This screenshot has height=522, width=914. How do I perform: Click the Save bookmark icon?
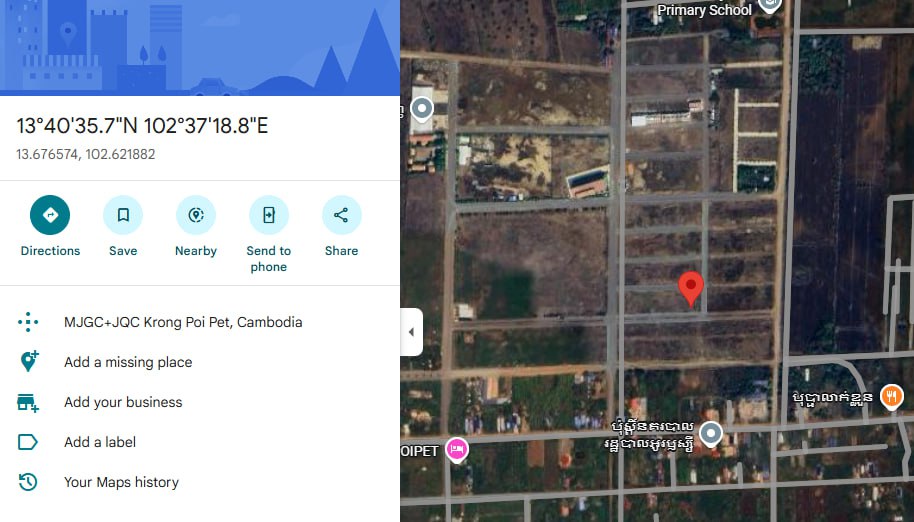click(123, 215)
